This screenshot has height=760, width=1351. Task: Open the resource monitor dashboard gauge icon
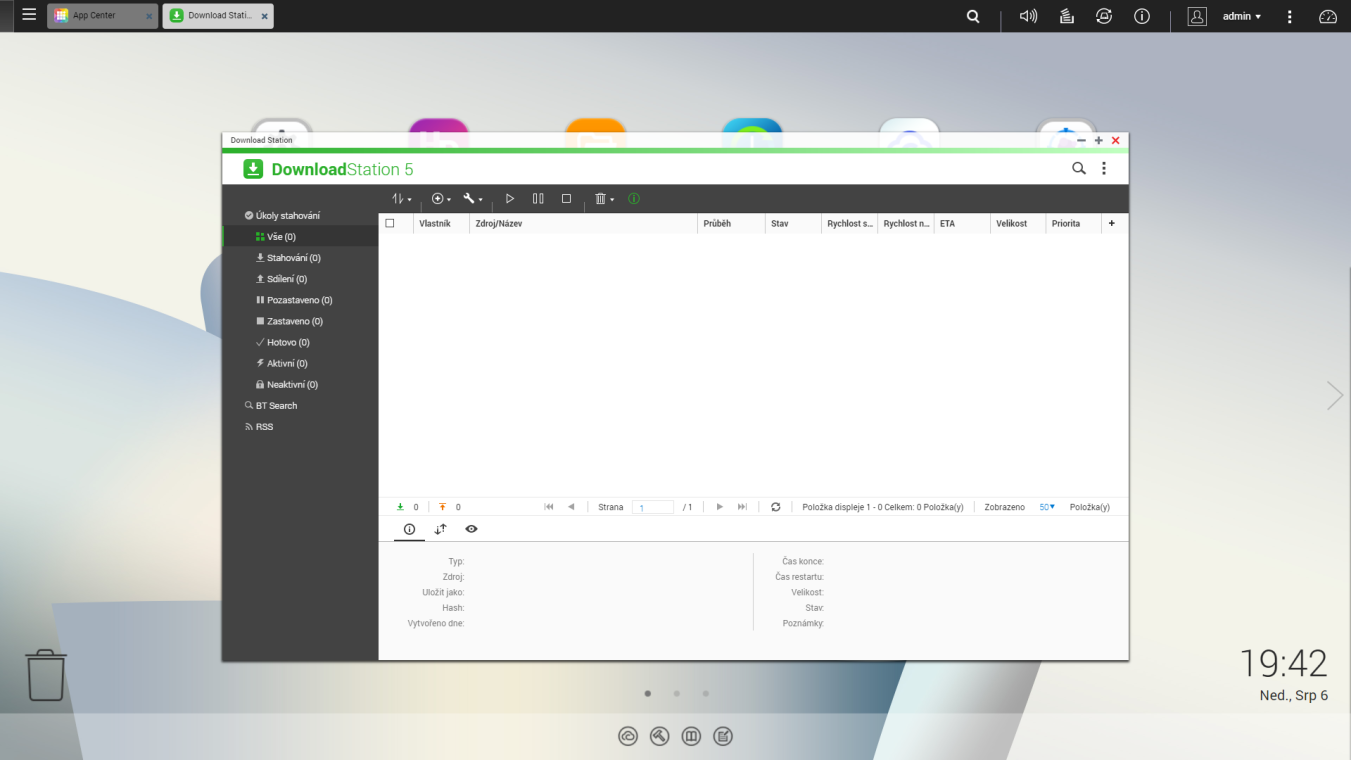click(1328, 16)
